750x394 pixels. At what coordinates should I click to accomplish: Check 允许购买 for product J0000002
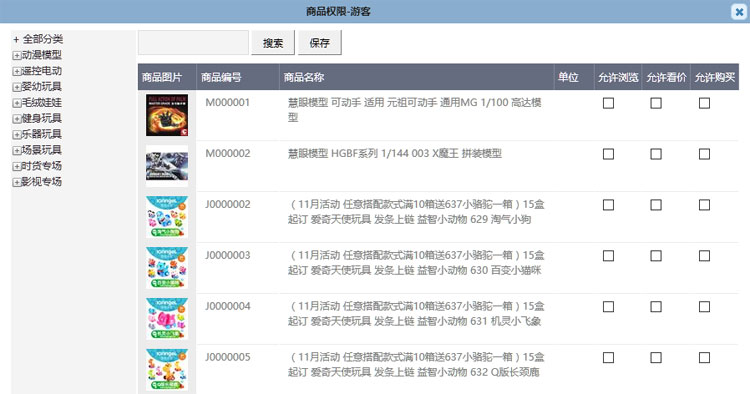coord(704,205)
